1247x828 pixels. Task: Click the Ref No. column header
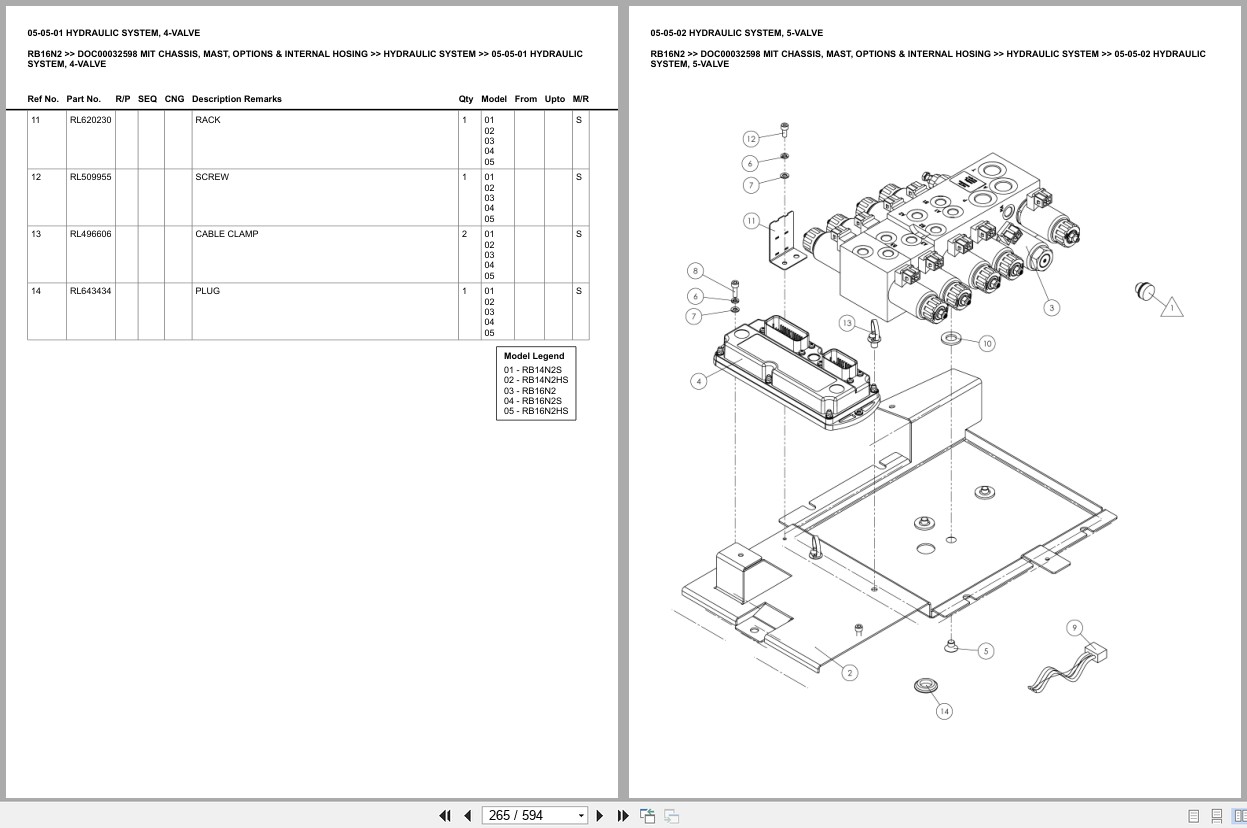(43, 99)
